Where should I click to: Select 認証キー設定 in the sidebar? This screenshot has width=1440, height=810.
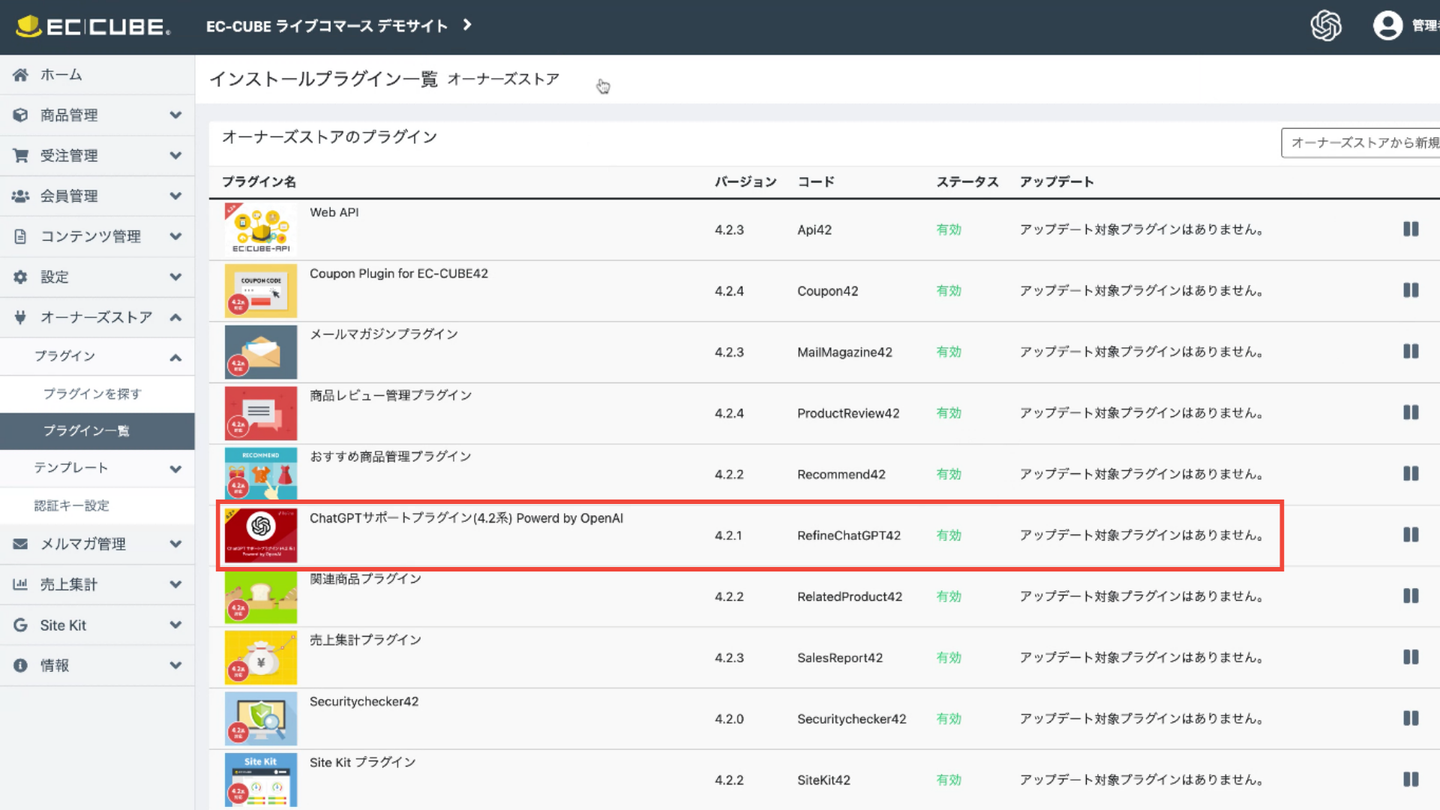(x=71, y=506)
